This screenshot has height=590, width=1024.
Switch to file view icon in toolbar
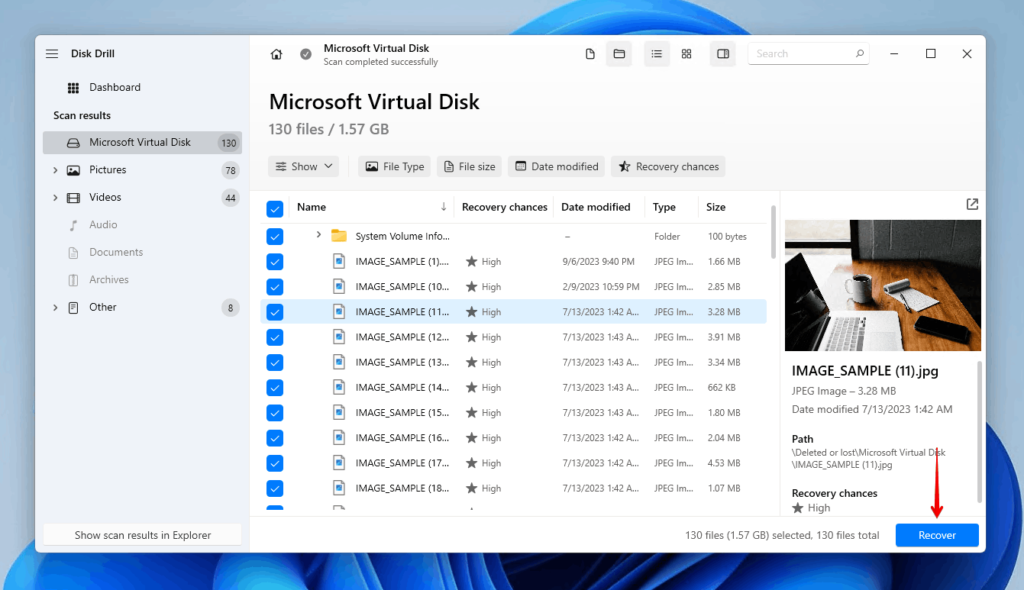[591, 54]
